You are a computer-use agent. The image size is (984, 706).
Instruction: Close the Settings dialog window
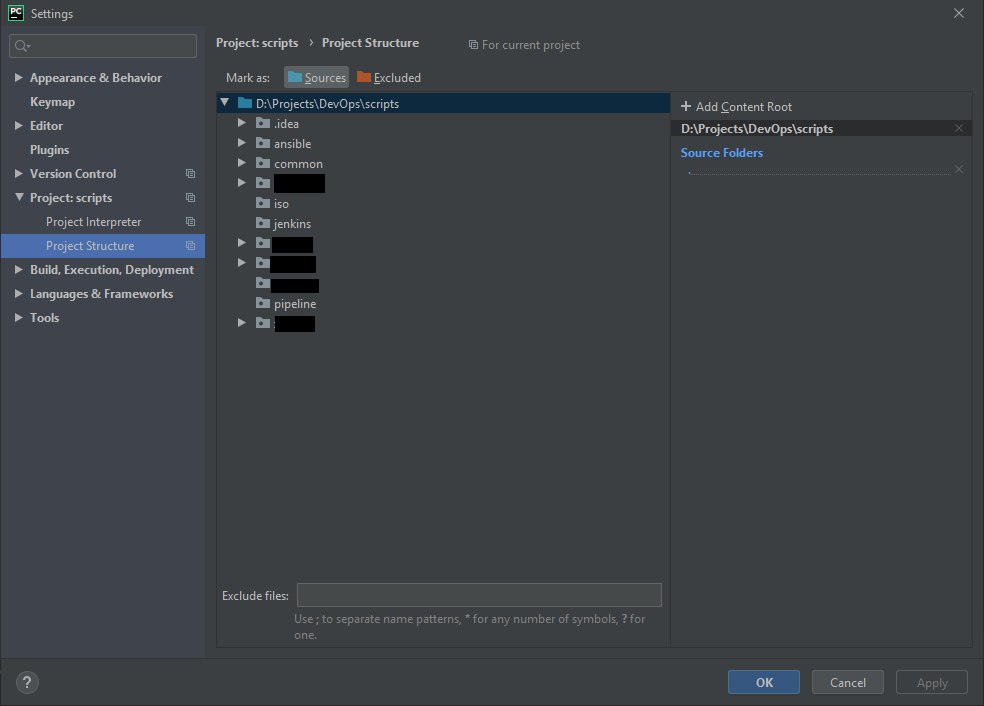pyautogui.click(x=959, y=13)
